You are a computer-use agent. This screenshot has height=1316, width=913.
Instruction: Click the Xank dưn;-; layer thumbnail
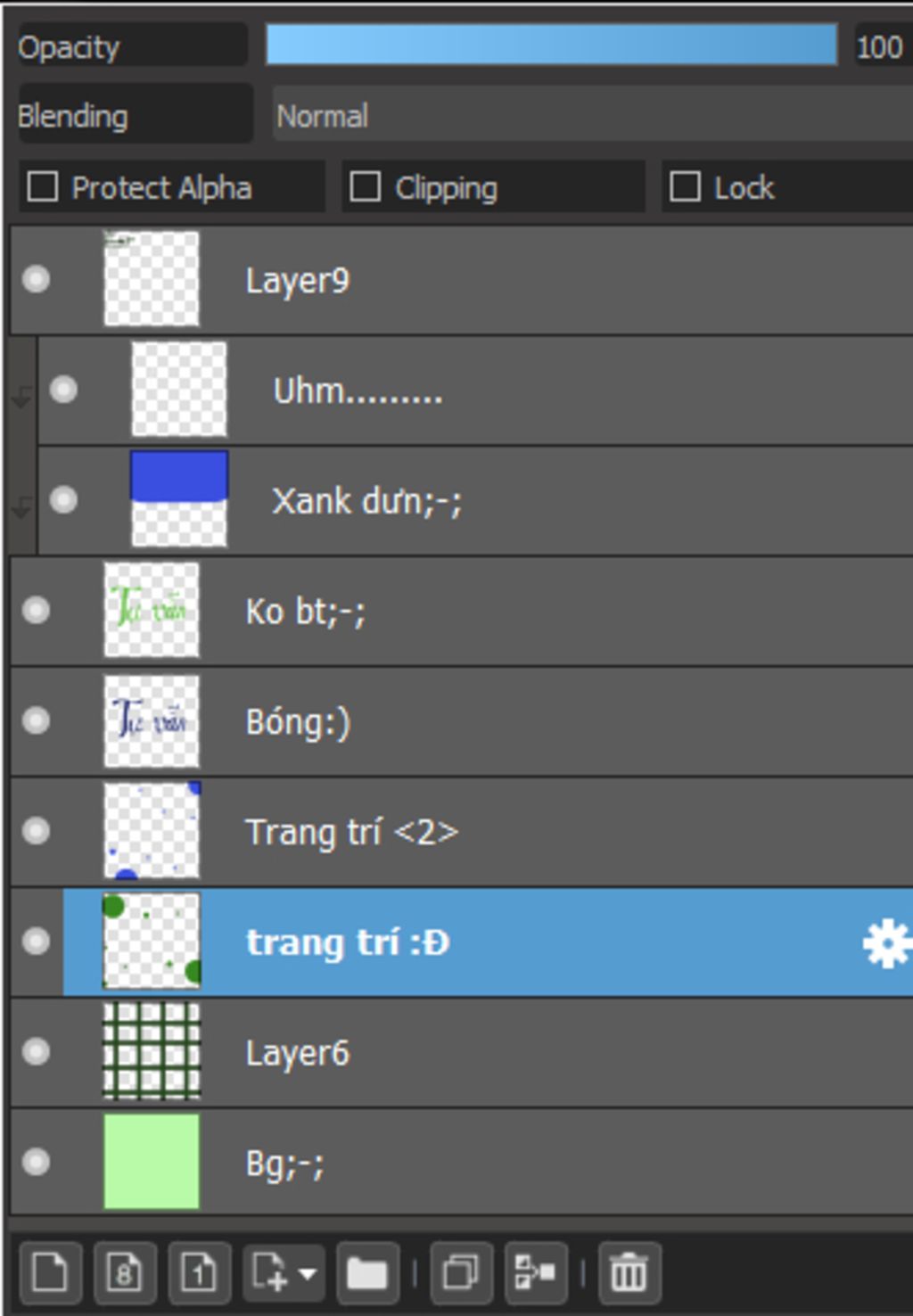click(x=179, y=499)
